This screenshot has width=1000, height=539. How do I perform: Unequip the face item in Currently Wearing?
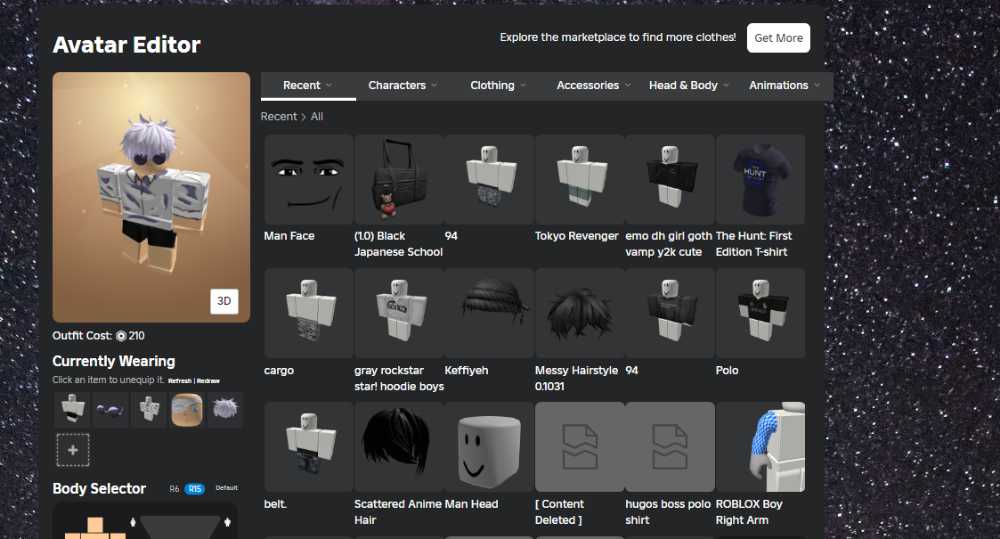[x=187, y=410]
